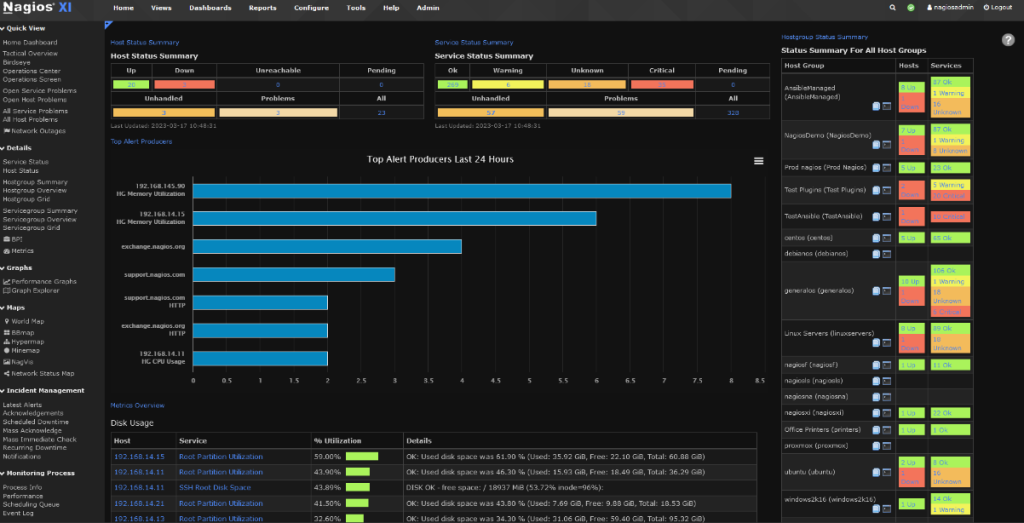Click document icon for TestAnsible host group
The width and height of the screenshot is (1024, 523).
(876, 216)
